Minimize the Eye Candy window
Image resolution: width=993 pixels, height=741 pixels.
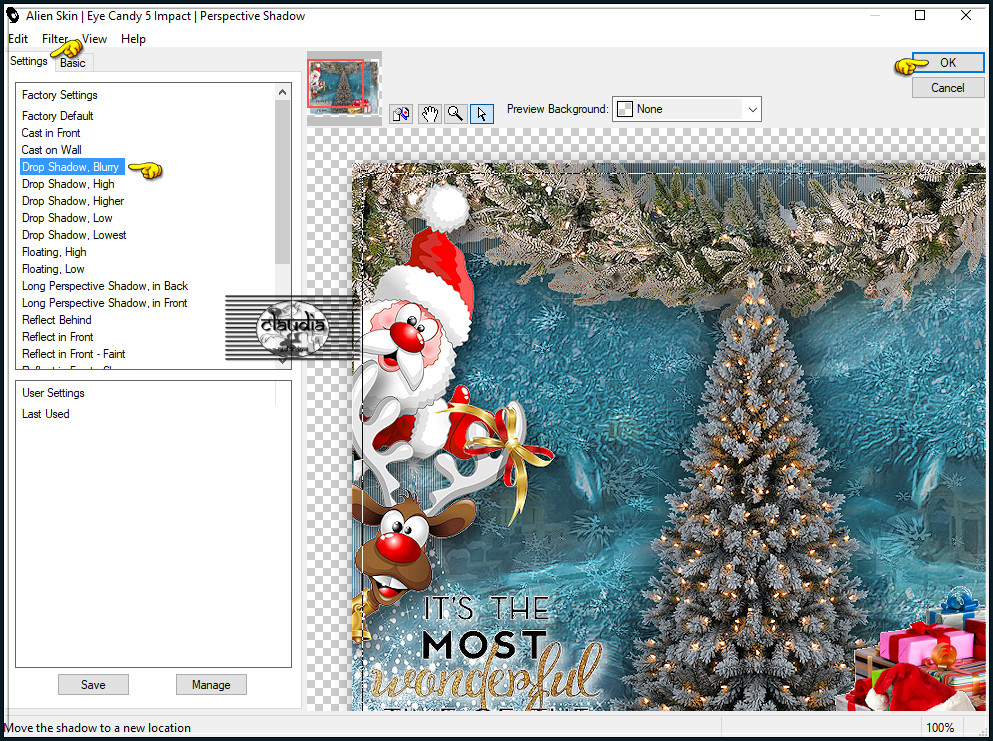click(875, 15)
